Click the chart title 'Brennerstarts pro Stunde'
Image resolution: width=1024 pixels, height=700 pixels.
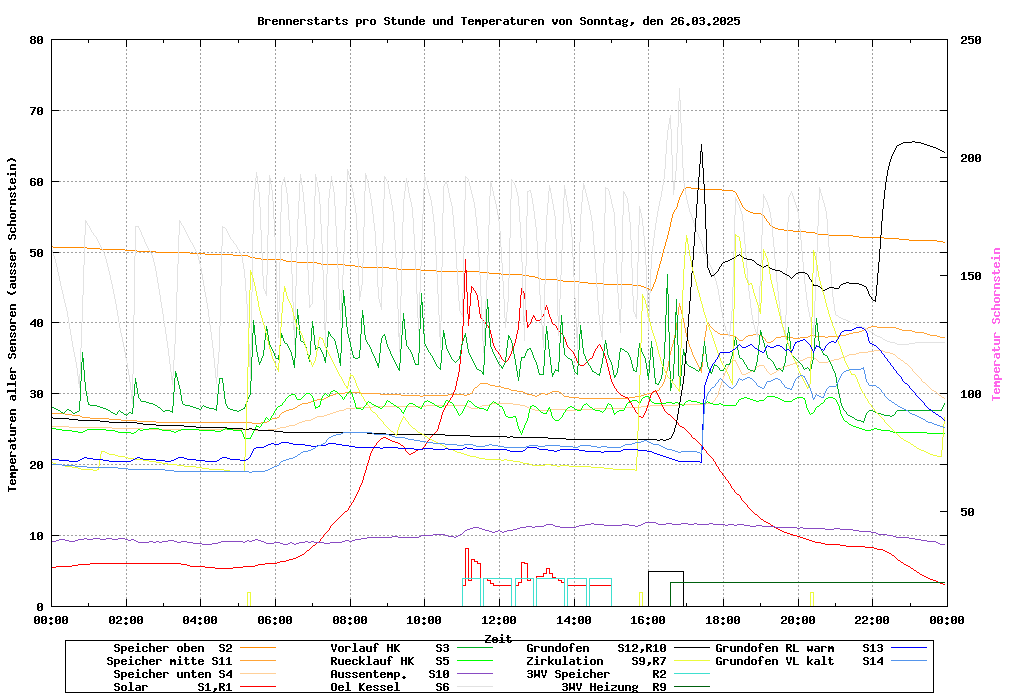tap(498, 21)
